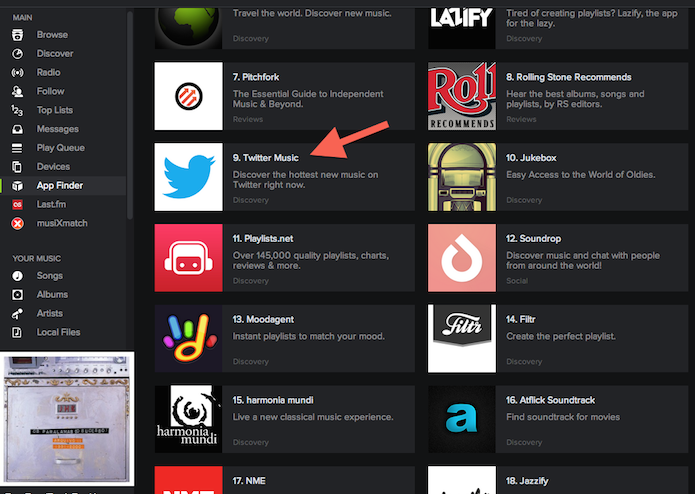Click the Albums disc icon
Viewport: 695px width, 494px height.
click(x=17, y=295)
